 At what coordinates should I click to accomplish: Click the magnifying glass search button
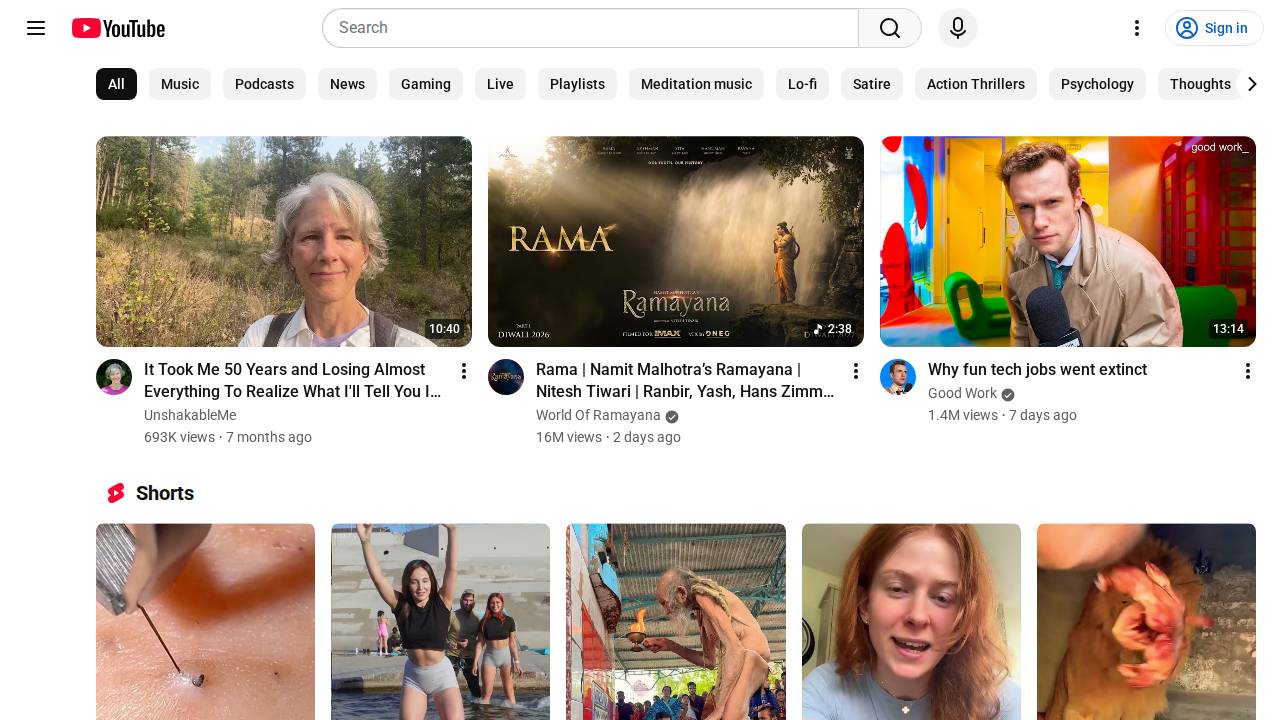(x=889, y=28)
